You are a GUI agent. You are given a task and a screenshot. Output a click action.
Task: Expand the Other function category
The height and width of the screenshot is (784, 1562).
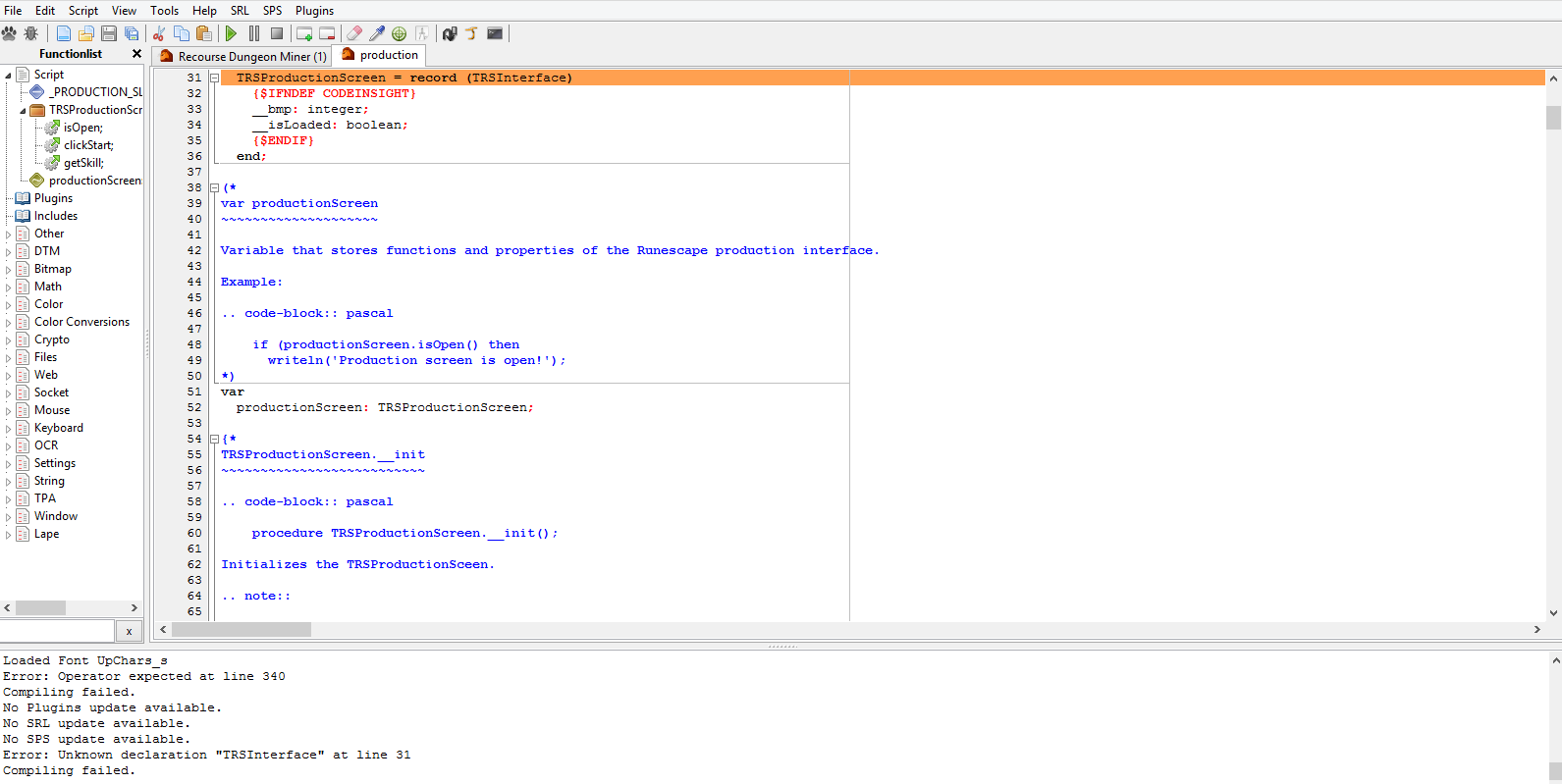coord(9,235)
